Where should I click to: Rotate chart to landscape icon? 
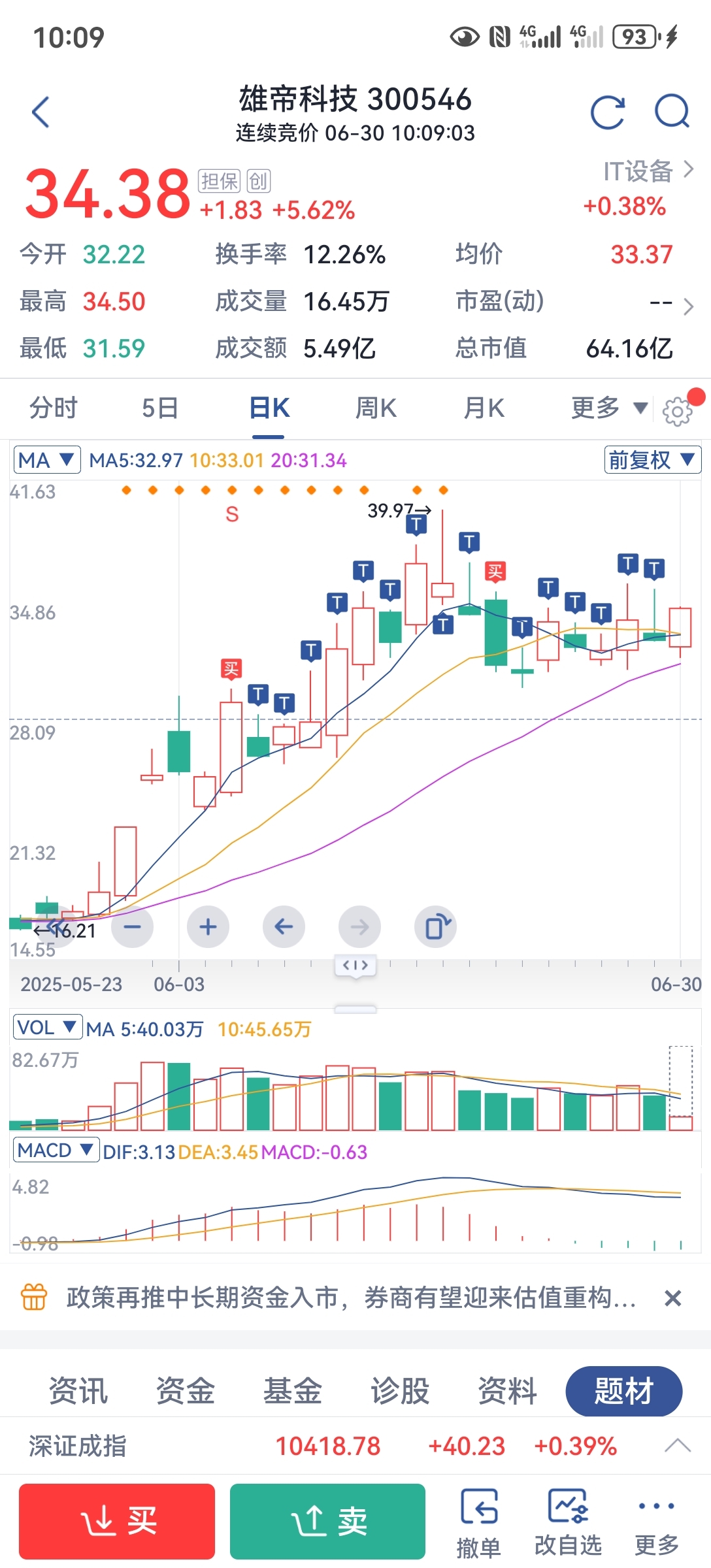[x=435, y=926]
